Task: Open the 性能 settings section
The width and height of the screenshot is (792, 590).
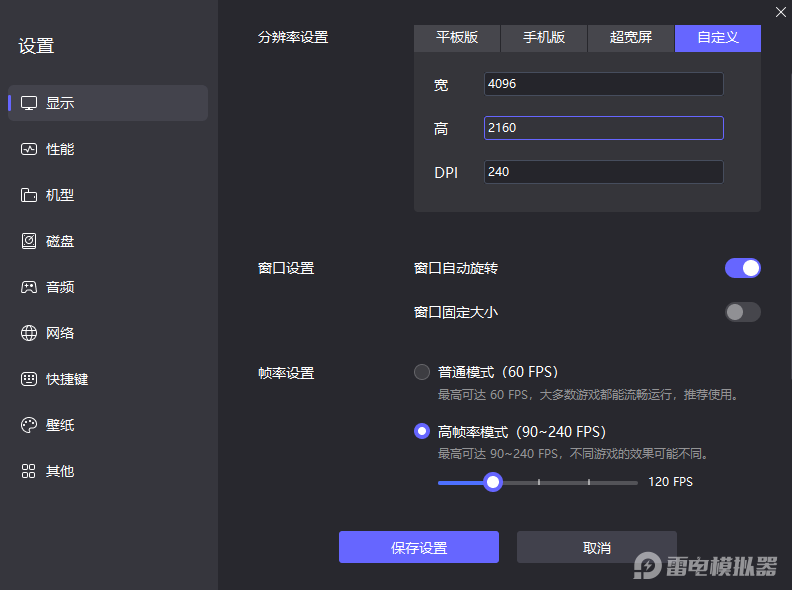Action: coord(108,149)
